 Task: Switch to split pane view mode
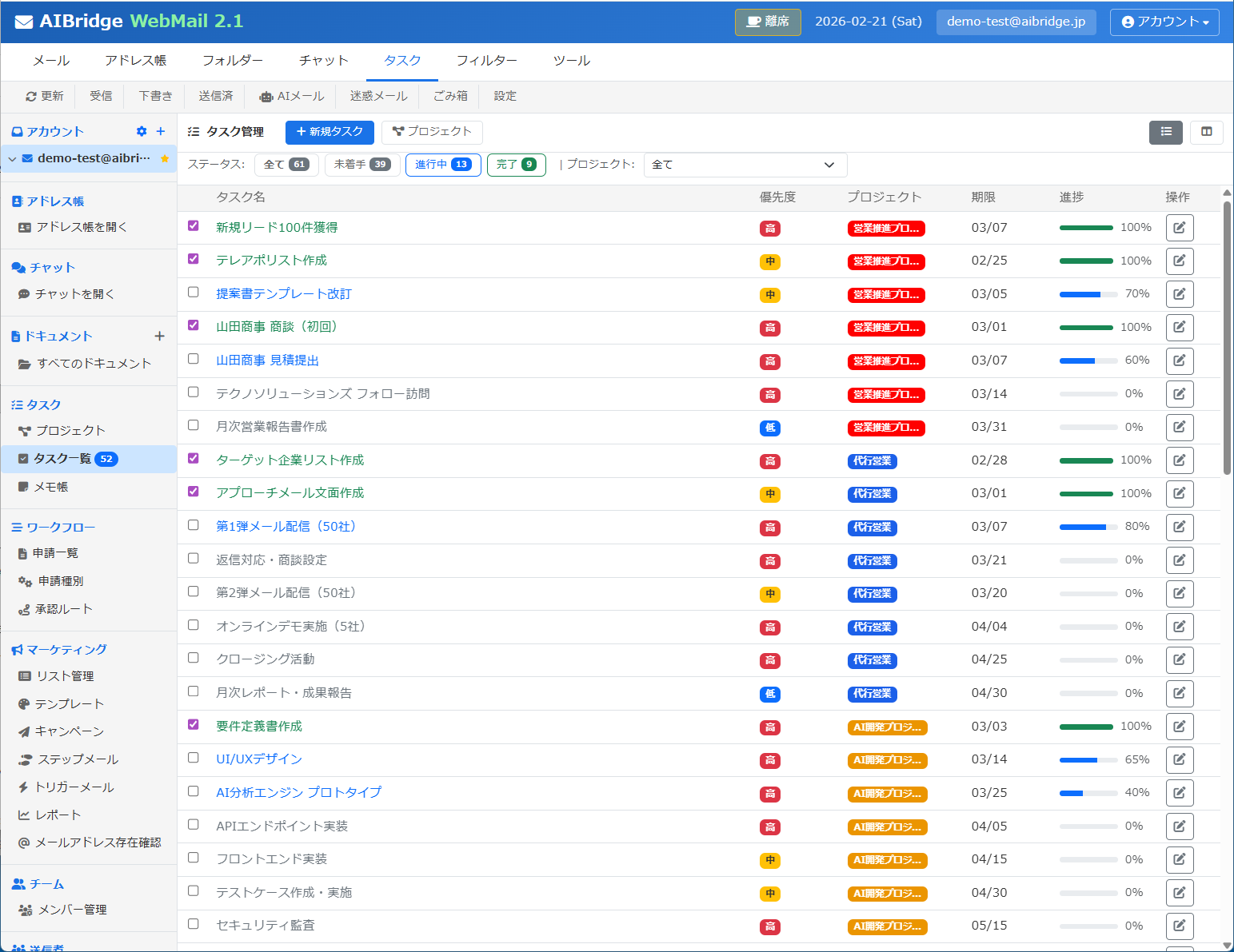(x=1206, y=133)
